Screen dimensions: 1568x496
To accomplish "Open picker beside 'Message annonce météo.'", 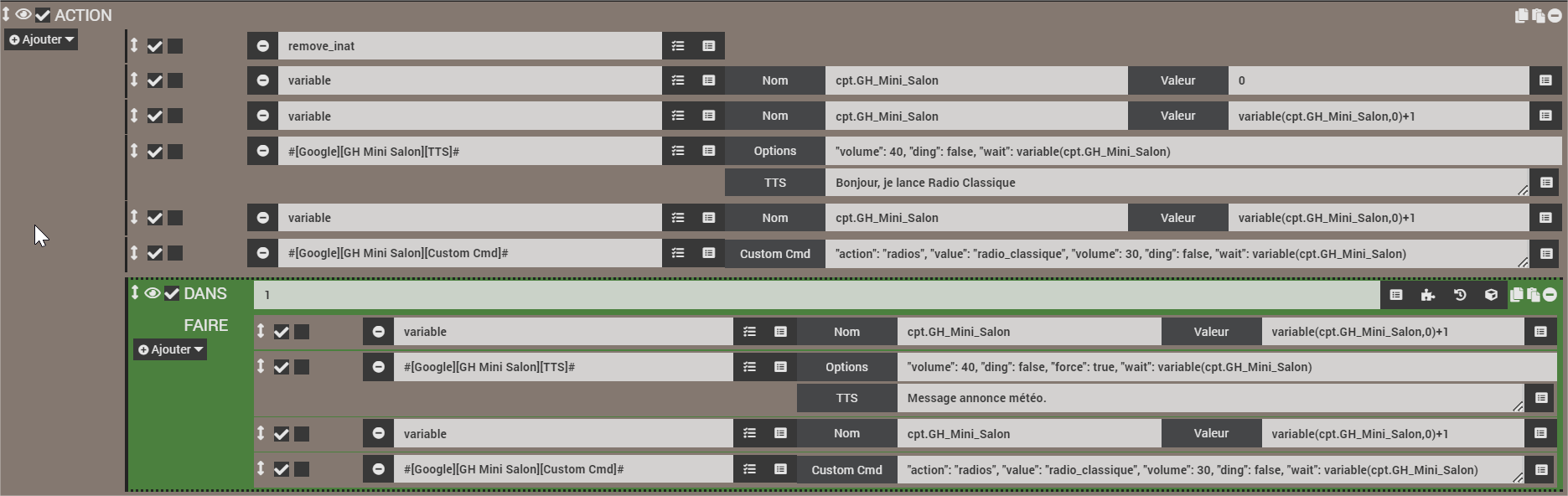I will (x=1541, y=398).
